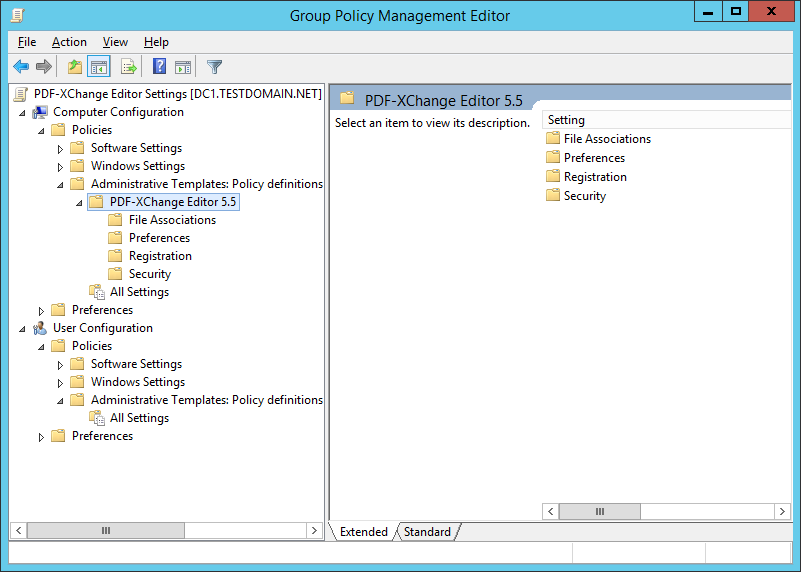
Task: Click folder icon beside Security in tree
Action: point(115,274)
